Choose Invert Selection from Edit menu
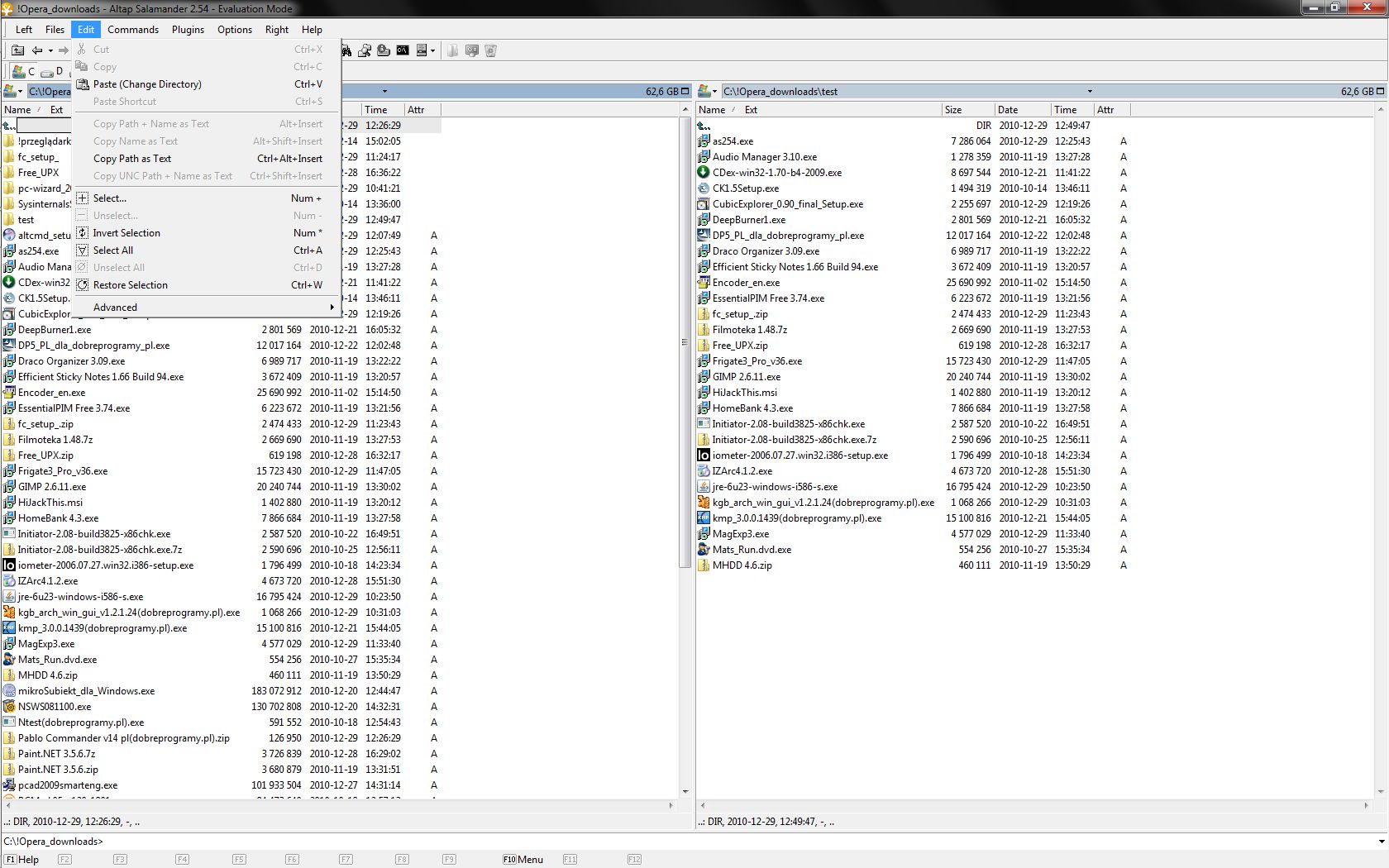Image resolution: width=1389 pixels, height=868 pixels. pos(207,233)
